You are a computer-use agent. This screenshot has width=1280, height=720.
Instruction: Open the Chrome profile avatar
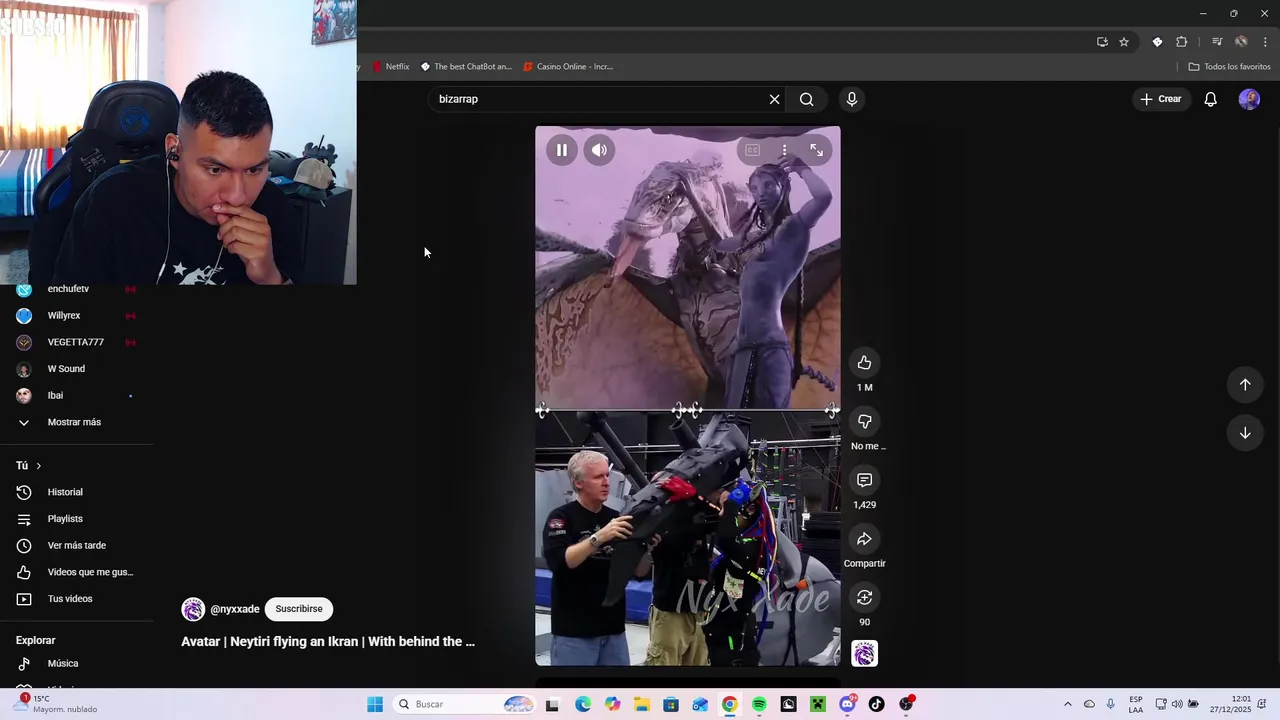1241,42
